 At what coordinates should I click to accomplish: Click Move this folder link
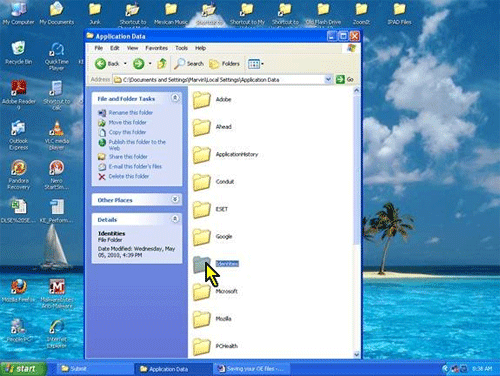point(128,122)
